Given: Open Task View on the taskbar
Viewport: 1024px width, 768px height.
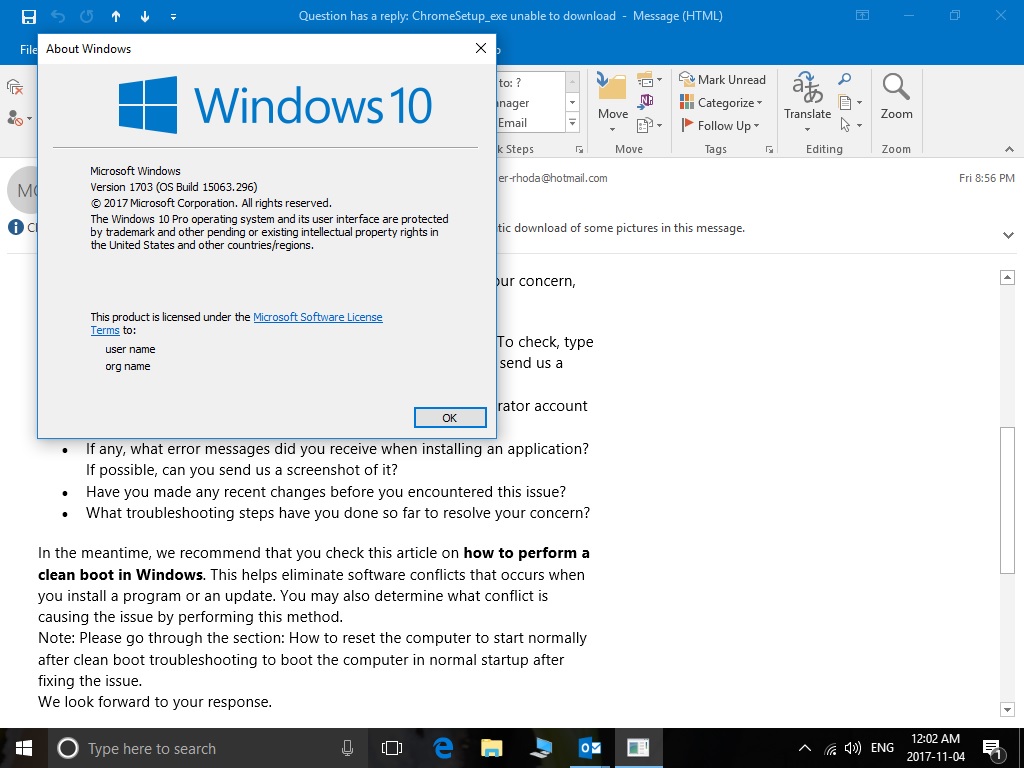Looking at the screenshot, I should click(392, 748).
